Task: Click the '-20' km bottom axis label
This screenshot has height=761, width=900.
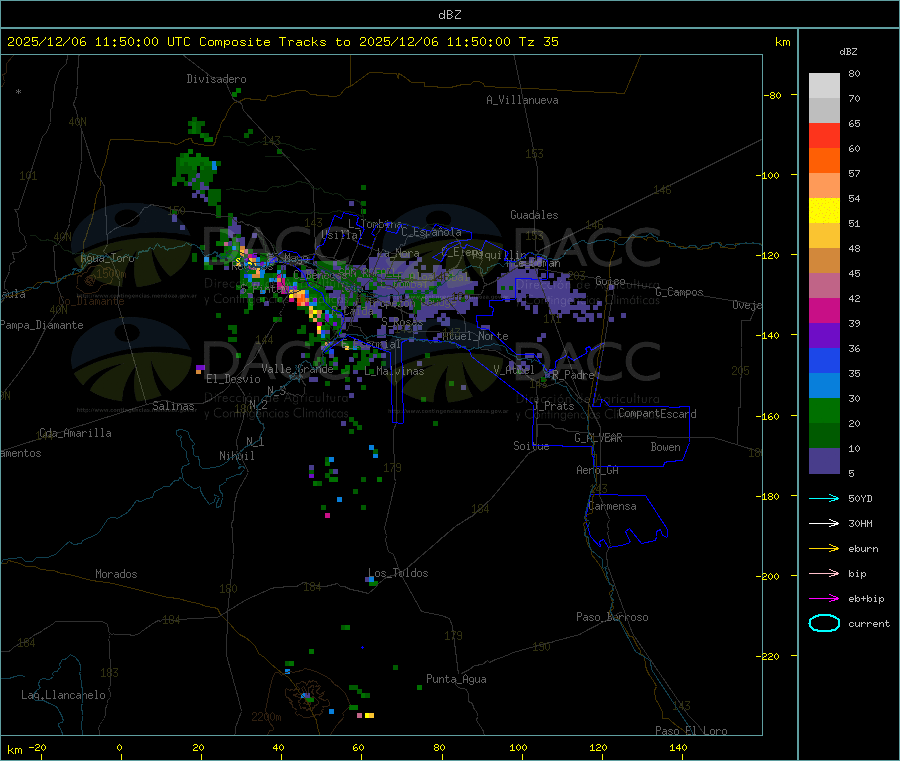Action: 37,747
